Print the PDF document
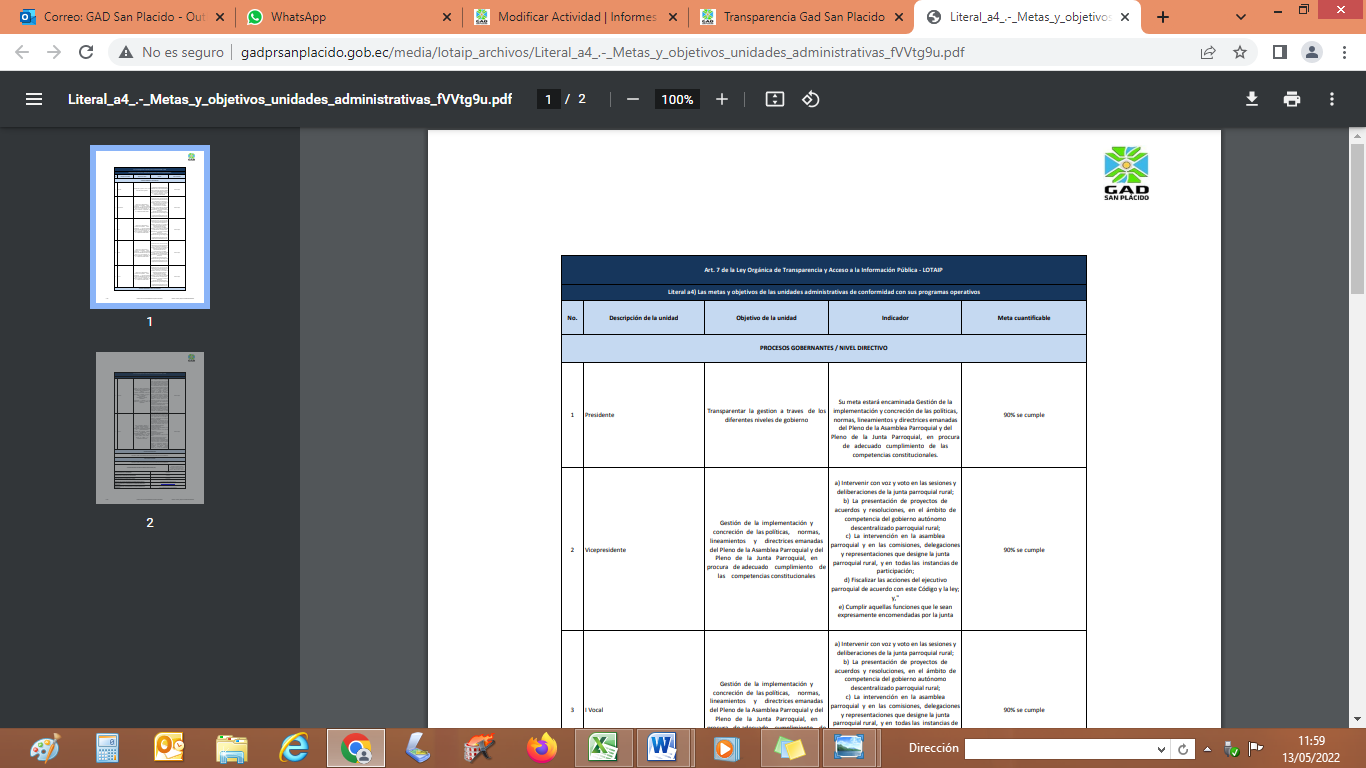The width and height of the screenshot is (1366, 768). [x=1292, y=99]
